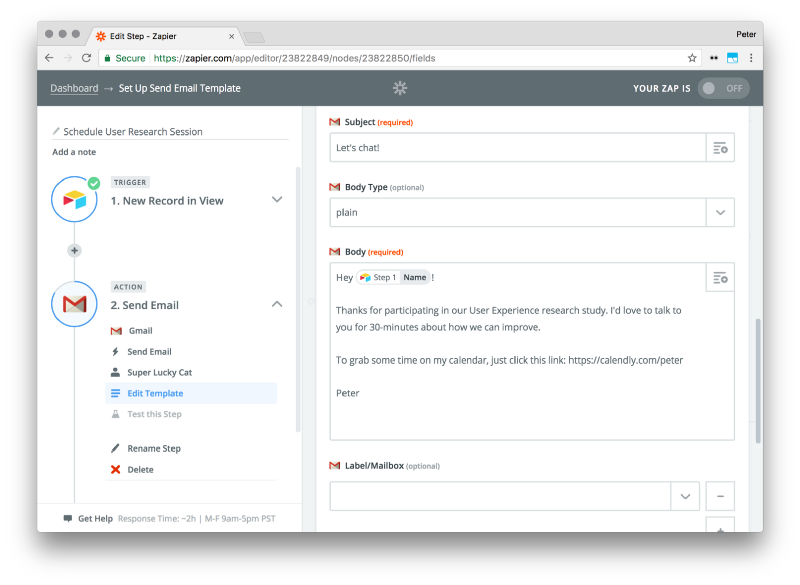The image size is (800, 585).
Task: Remove Label/Mailbox row with minus button
Action: pos(720,496)
